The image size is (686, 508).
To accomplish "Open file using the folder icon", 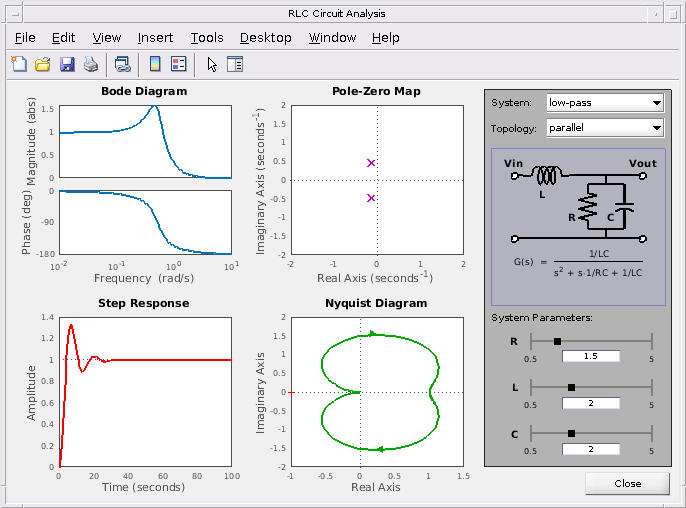I will pyautogui.click(x=43, y=64).
